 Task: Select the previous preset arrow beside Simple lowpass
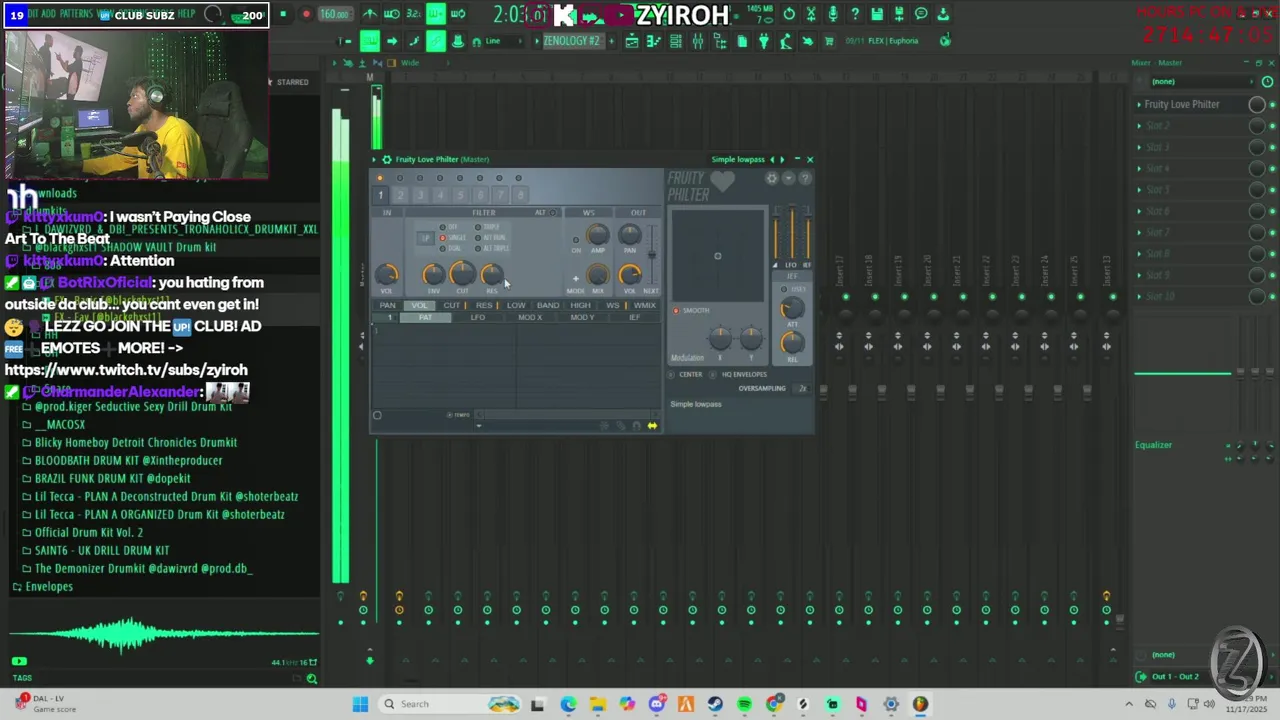[772, 159]
